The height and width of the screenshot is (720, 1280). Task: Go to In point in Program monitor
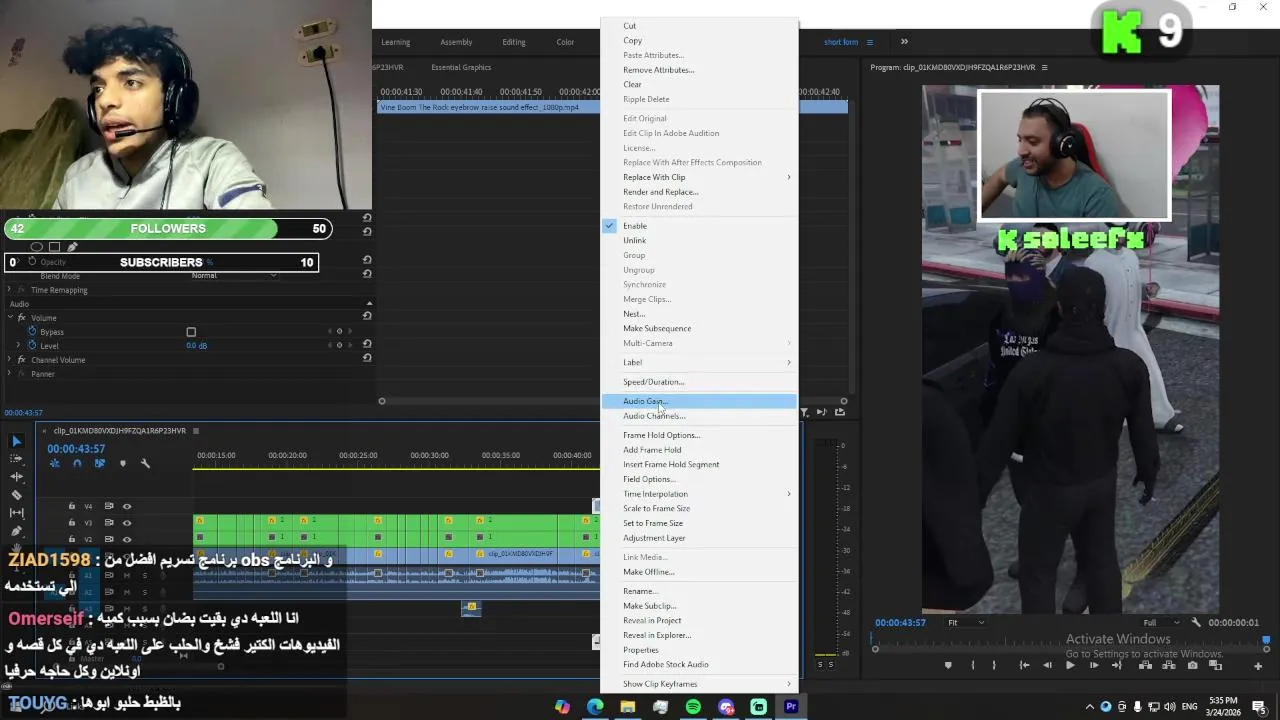1024,665
